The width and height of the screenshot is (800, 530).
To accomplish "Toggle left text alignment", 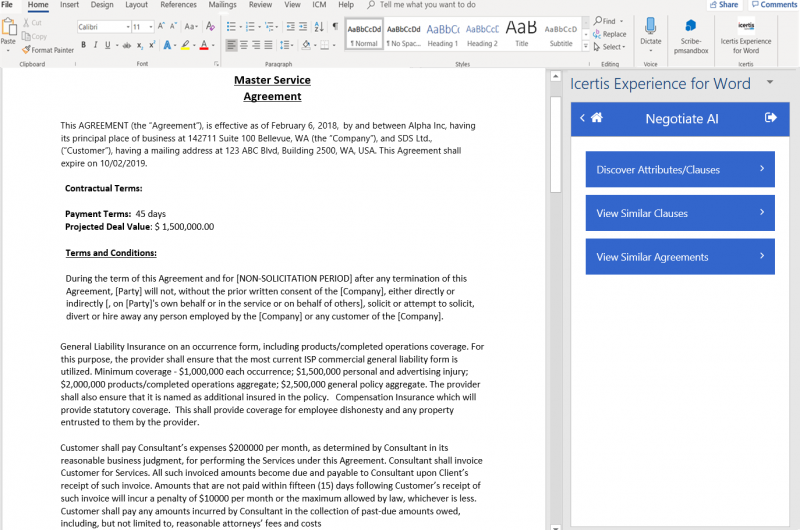I will (x=231, y=45).
